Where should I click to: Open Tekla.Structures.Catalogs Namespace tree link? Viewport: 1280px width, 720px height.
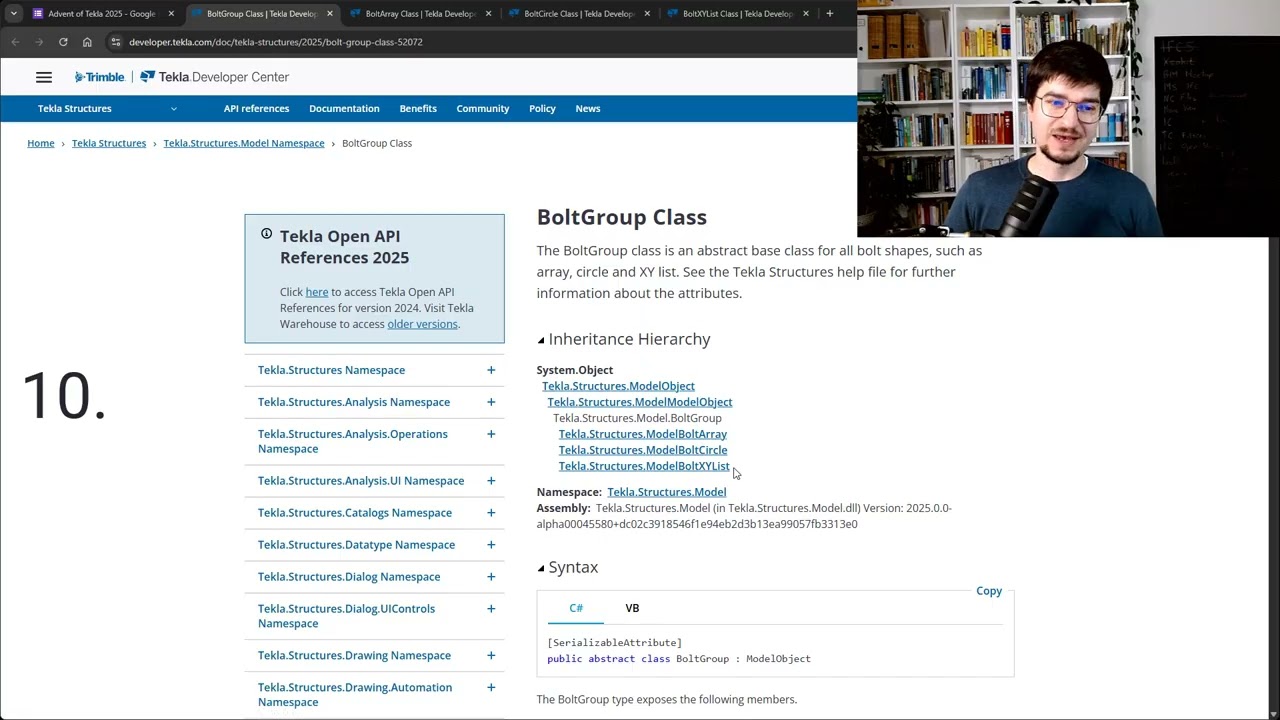tap(355, 513)
